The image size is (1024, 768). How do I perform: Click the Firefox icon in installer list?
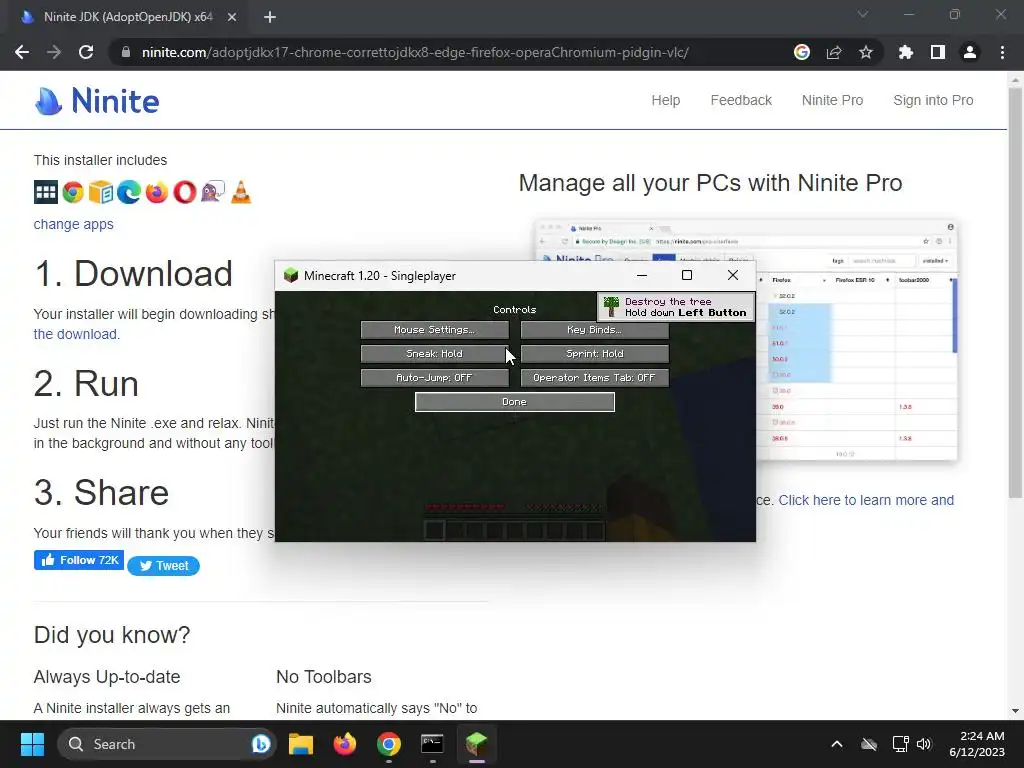tap(157, 192)
